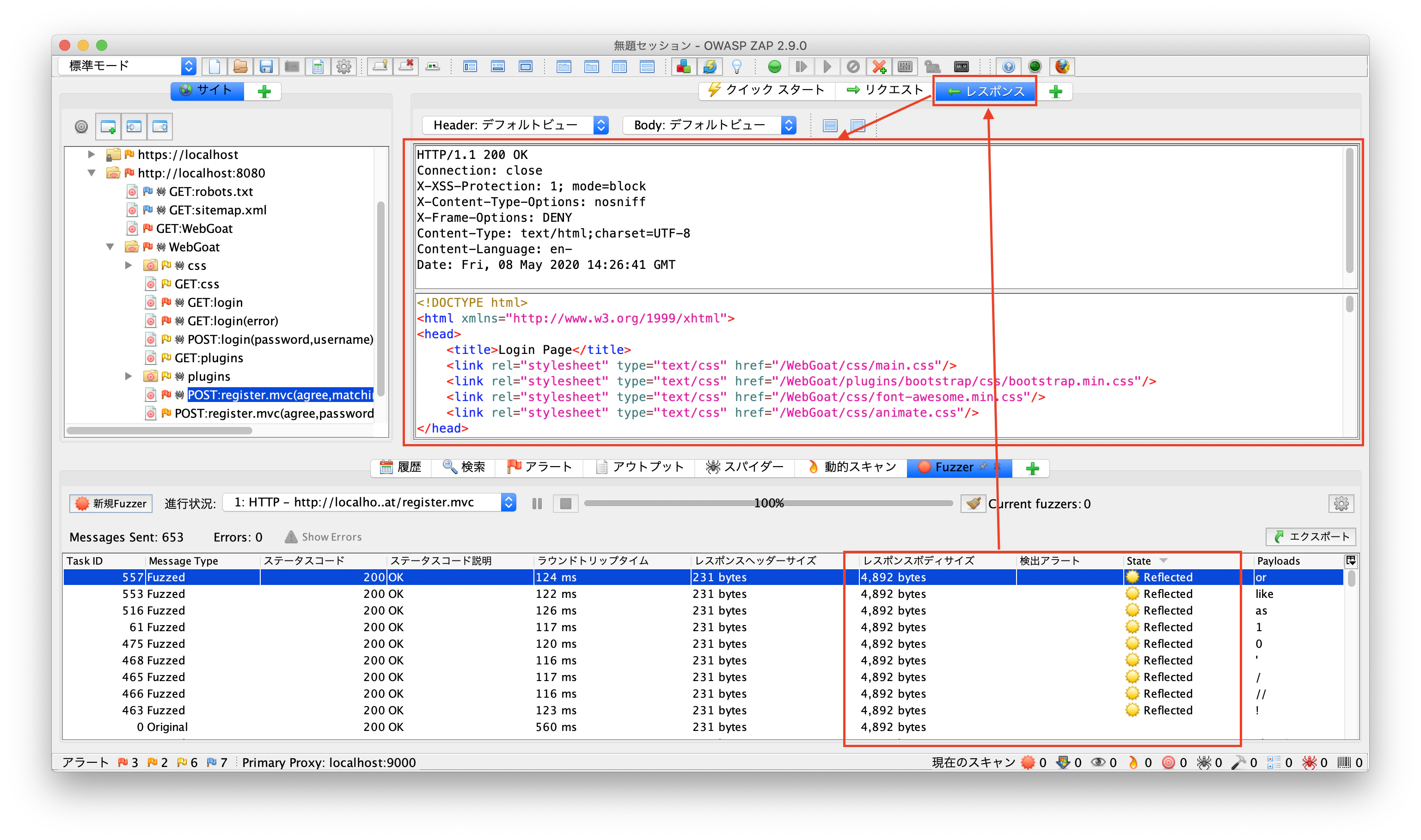Click the import context icon
Image resolution: width=1421 pixels, height=840 pixels.
[x=134, y=126]
